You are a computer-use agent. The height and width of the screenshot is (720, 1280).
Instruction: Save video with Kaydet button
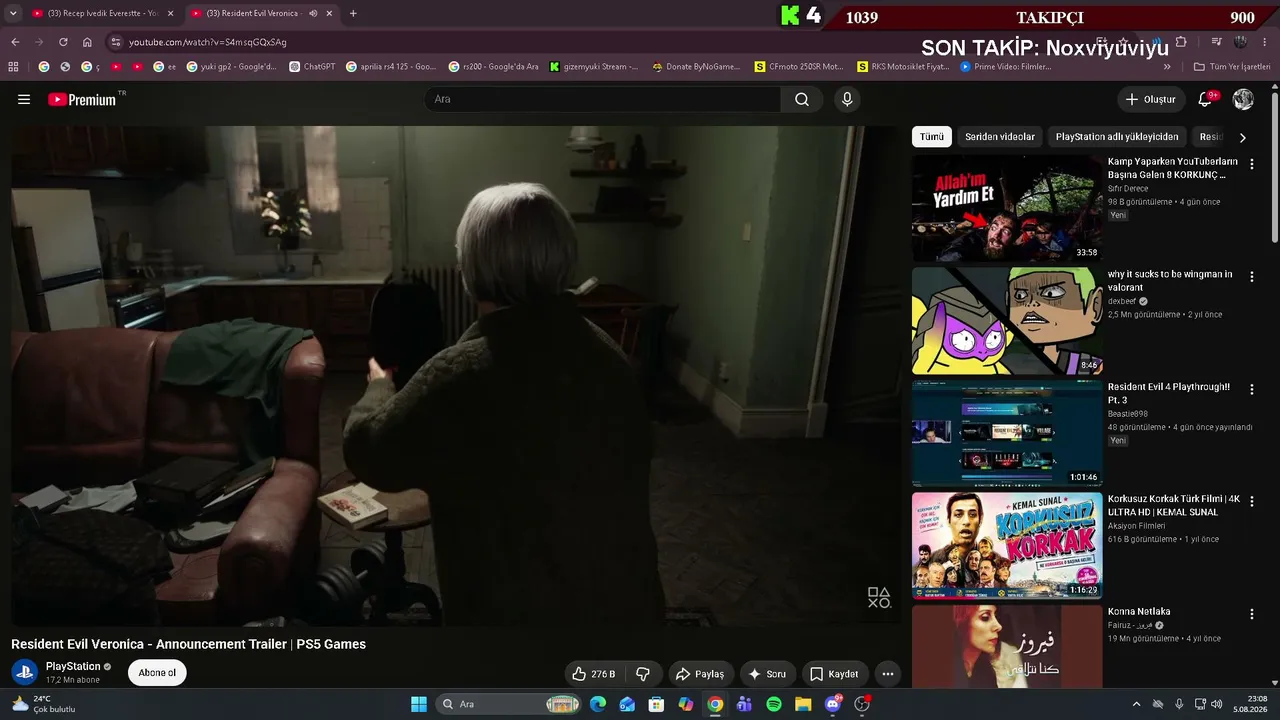834,674
